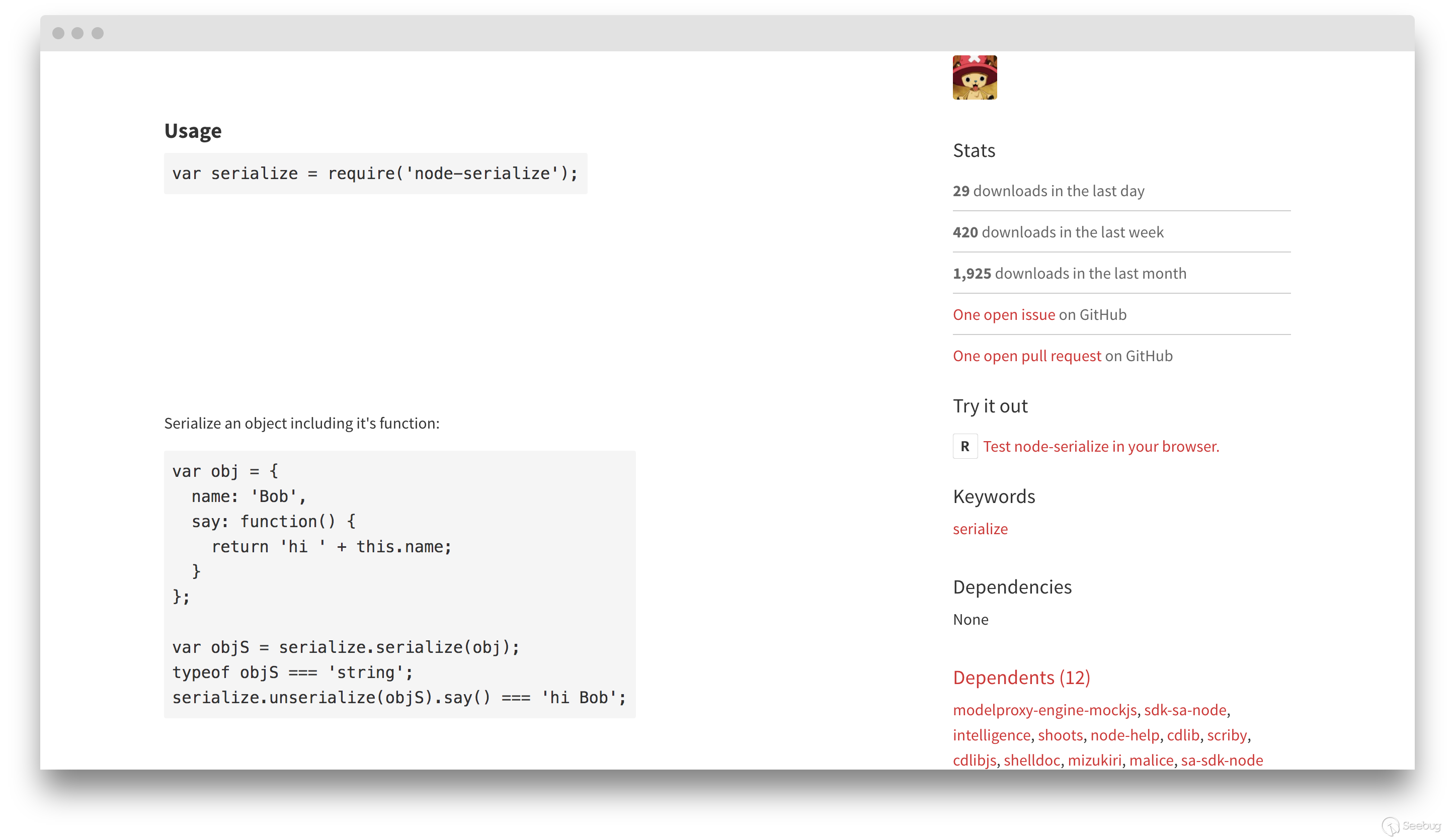Open sa-sdk-node dependent package
The width and height of the screenshot is (1455, 840).
pos(1222,760)
